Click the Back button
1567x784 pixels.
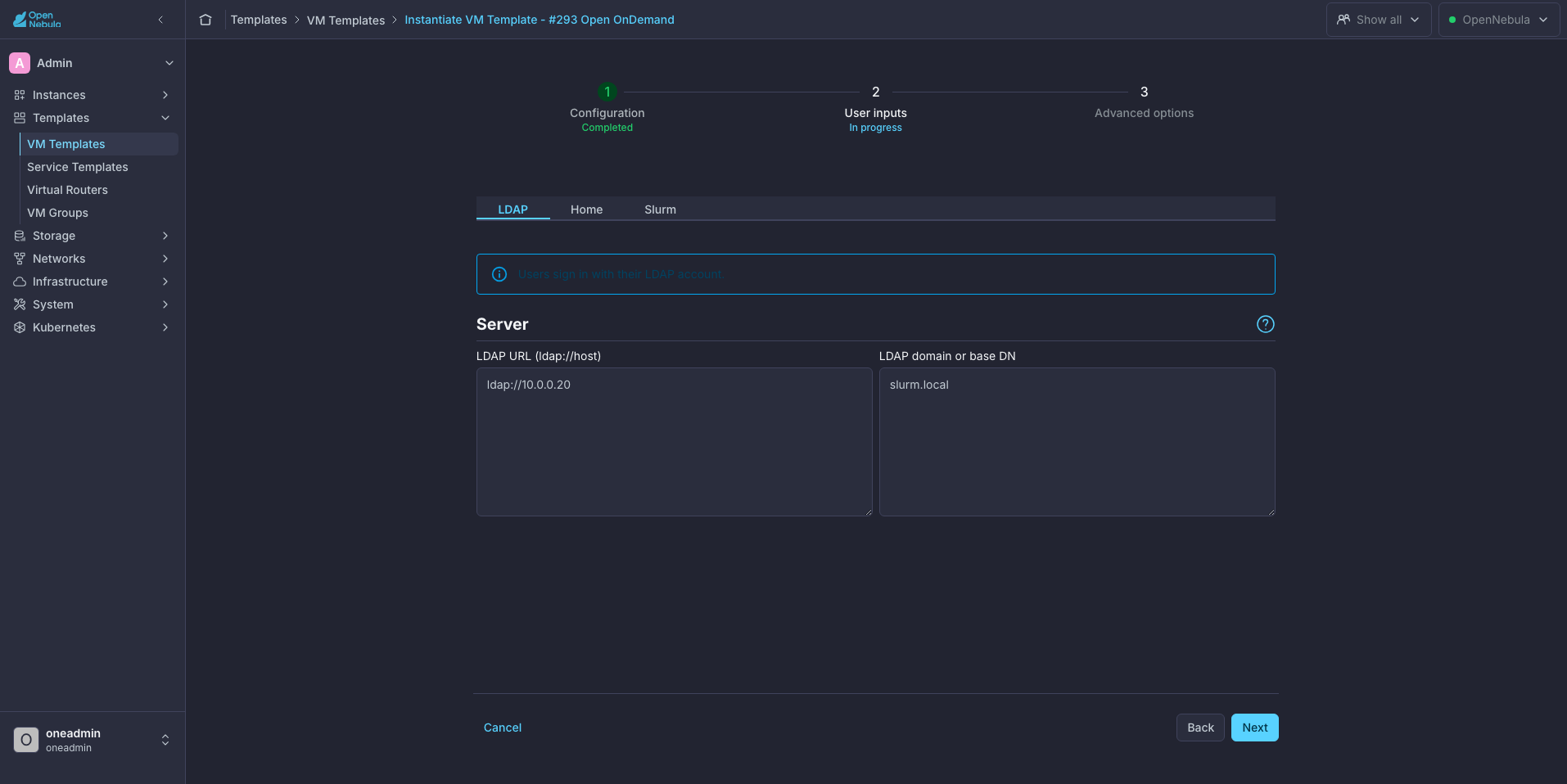(x=1200, y=728)
